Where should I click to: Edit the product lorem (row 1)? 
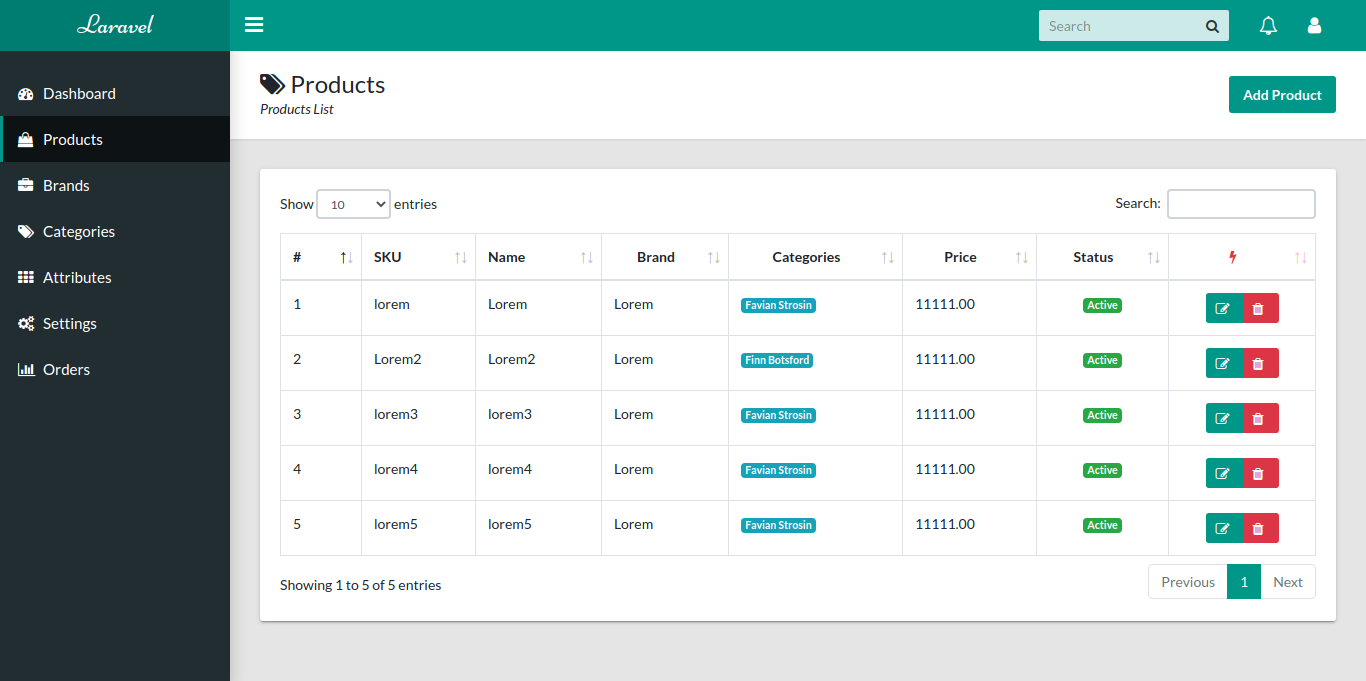pos(1224,308)
